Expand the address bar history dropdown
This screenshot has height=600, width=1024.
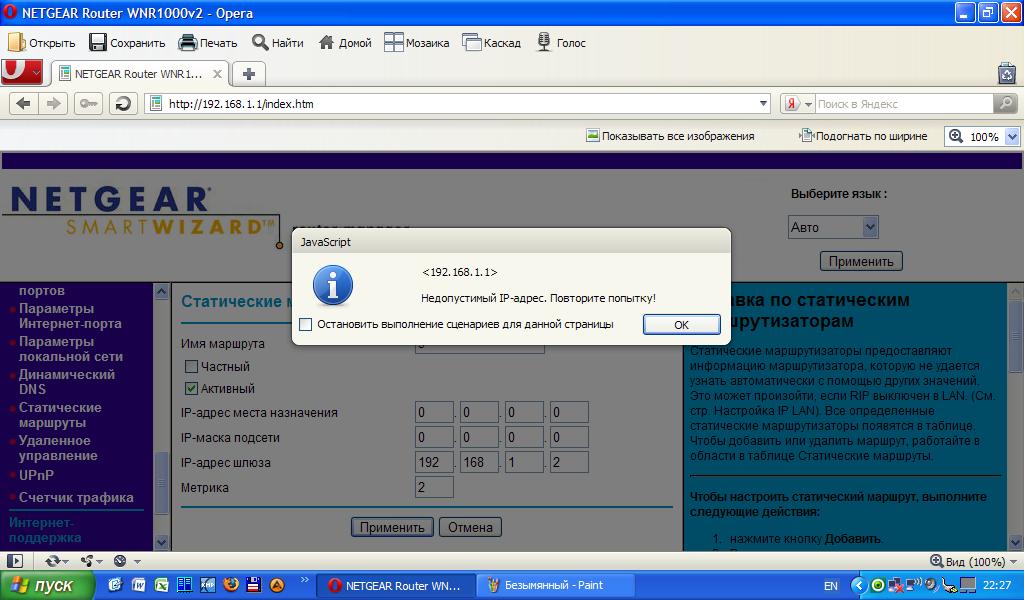(x=764, y=103)
